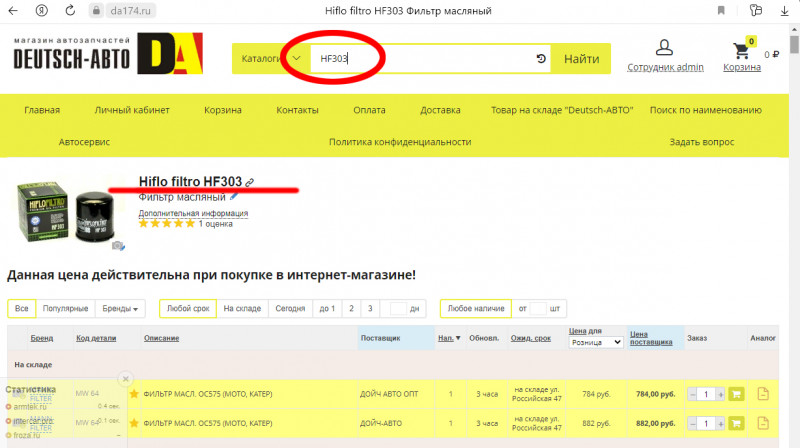Screen dimensions: 800x448
Task: Open Задать вопрос menu item
Action: [702, 142]
